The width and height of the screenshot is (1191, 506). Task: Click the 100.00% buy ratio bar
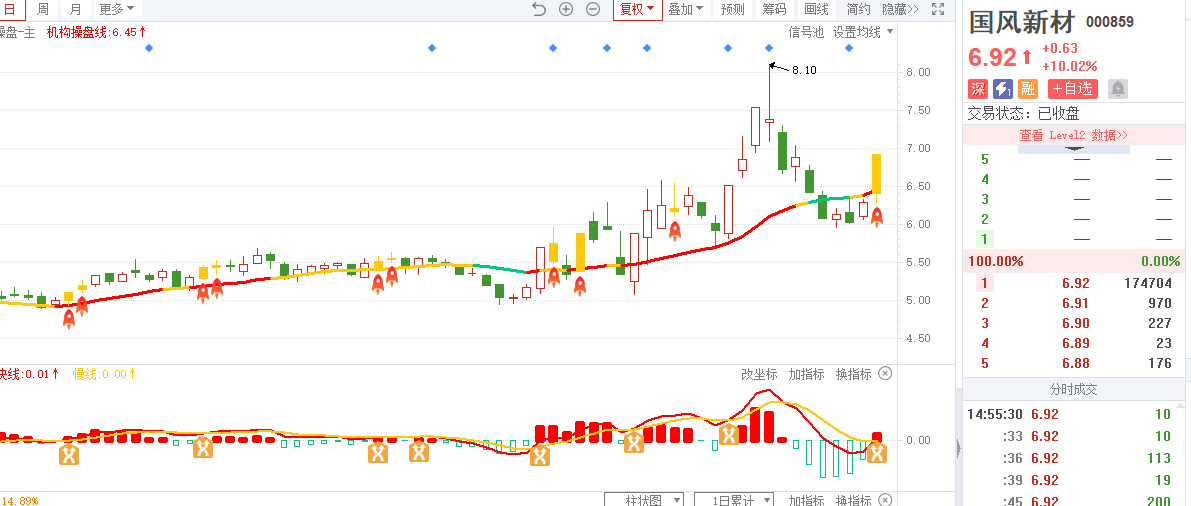1073,261
